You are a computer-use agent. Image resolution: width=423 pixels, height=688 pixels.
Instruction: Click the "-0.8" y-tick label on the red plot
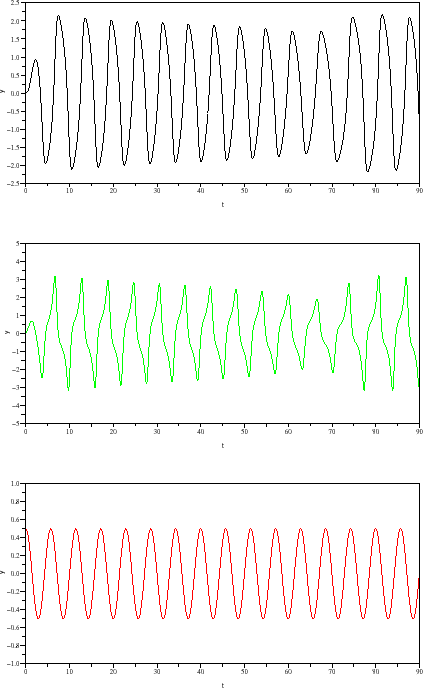(14, 645)
